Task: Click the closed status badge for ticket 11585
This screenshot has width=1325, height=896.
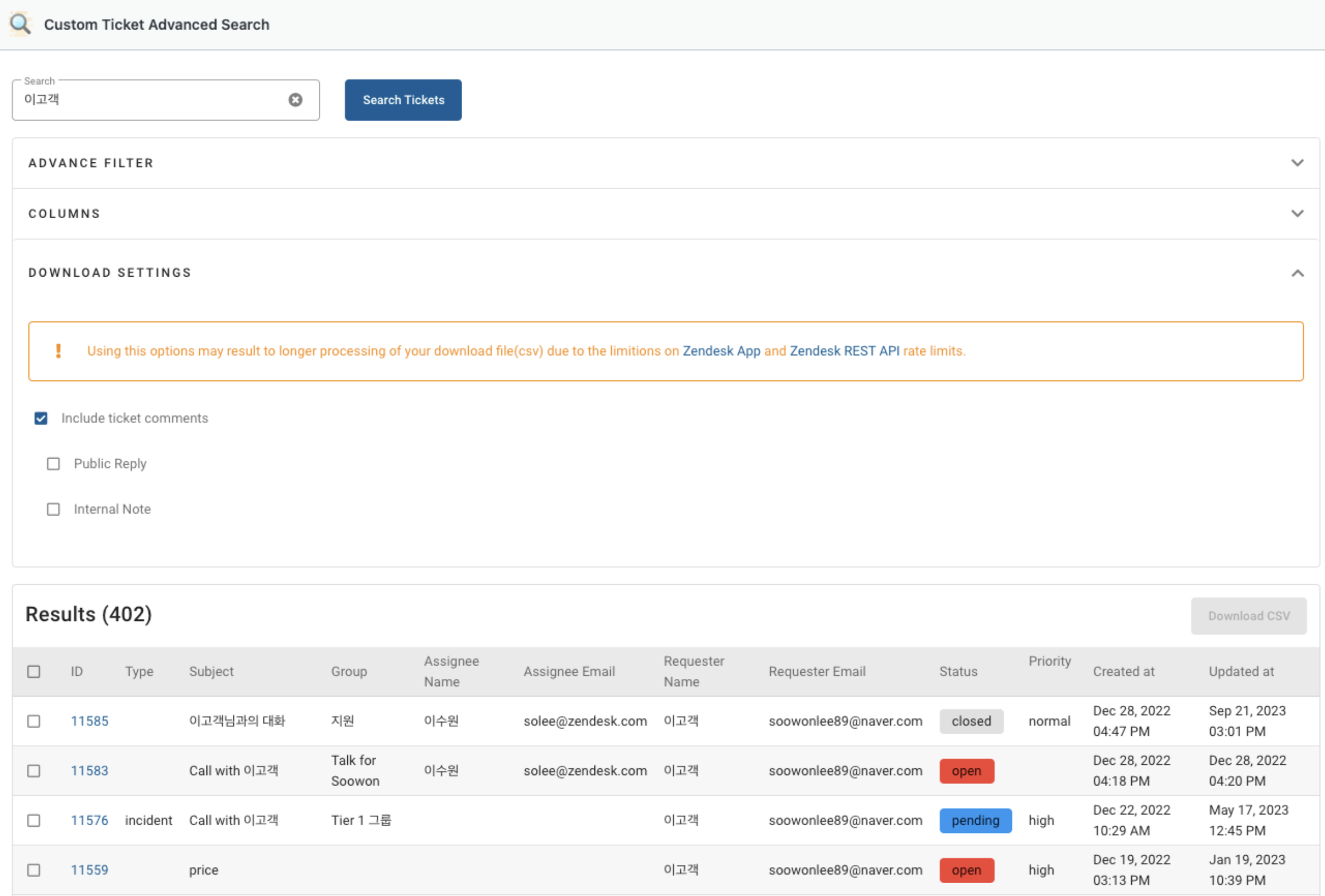Action: tap(971, 721)
